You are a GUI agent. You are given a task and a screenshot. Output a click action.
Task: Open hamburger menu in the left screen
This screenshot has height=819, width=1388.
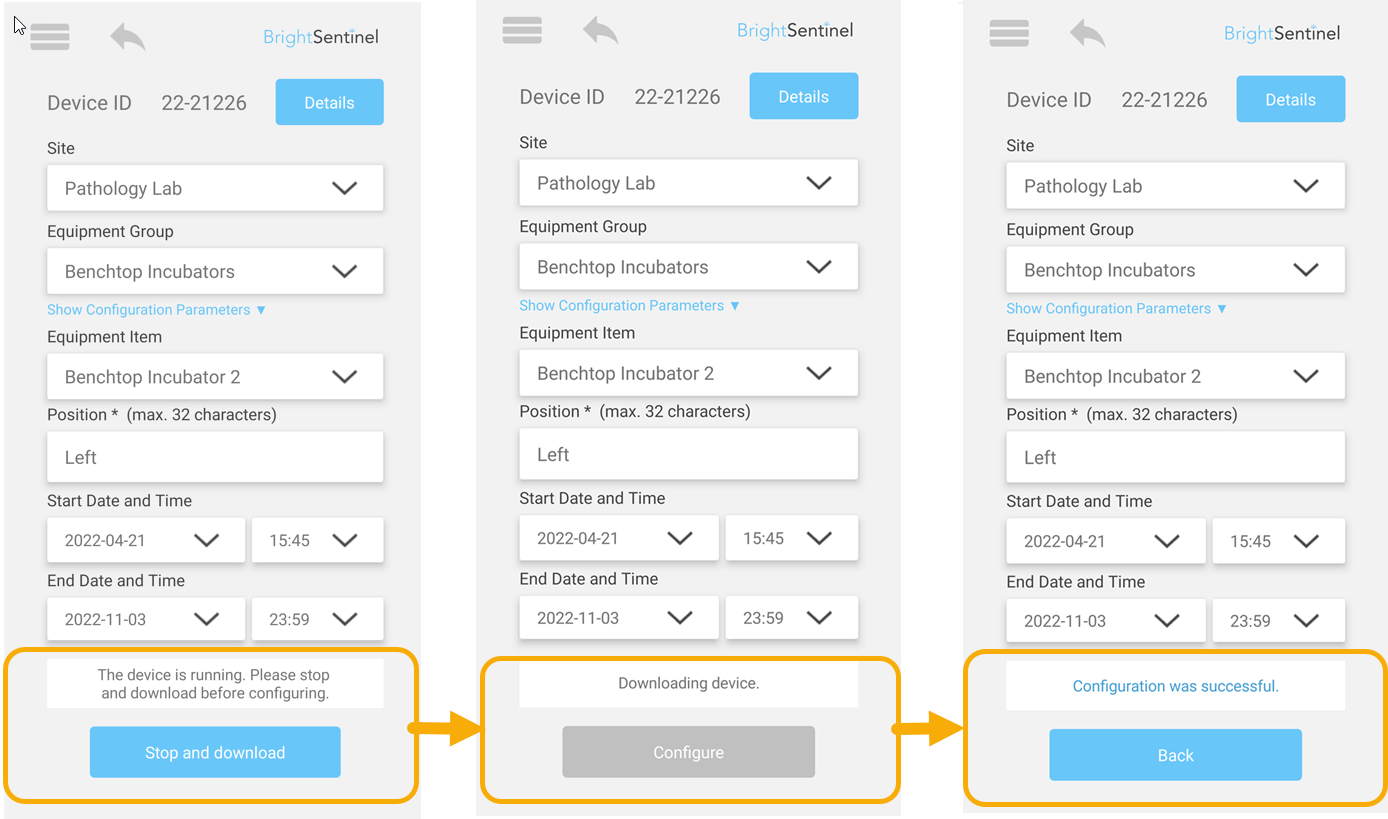50,37
